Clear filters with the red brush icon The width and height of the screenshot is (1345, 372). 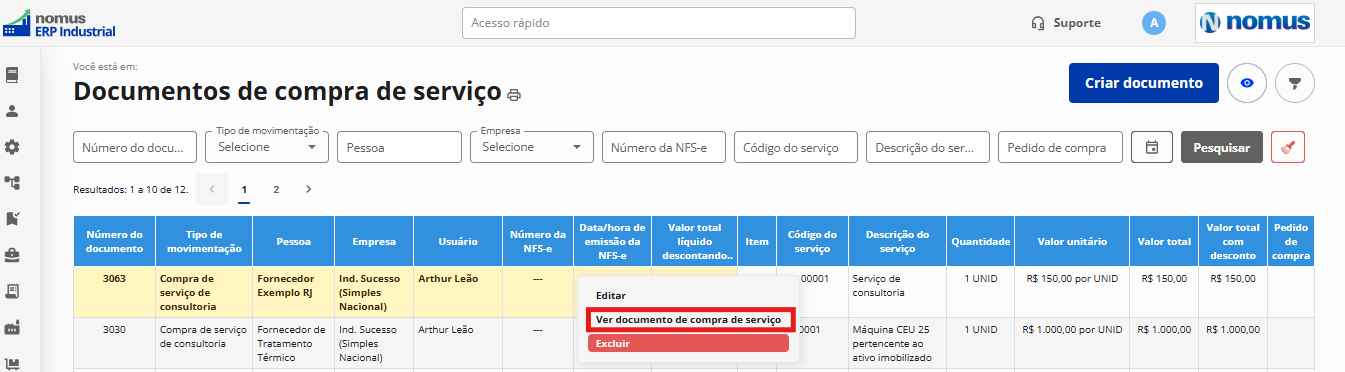(x=1288, y=147)
